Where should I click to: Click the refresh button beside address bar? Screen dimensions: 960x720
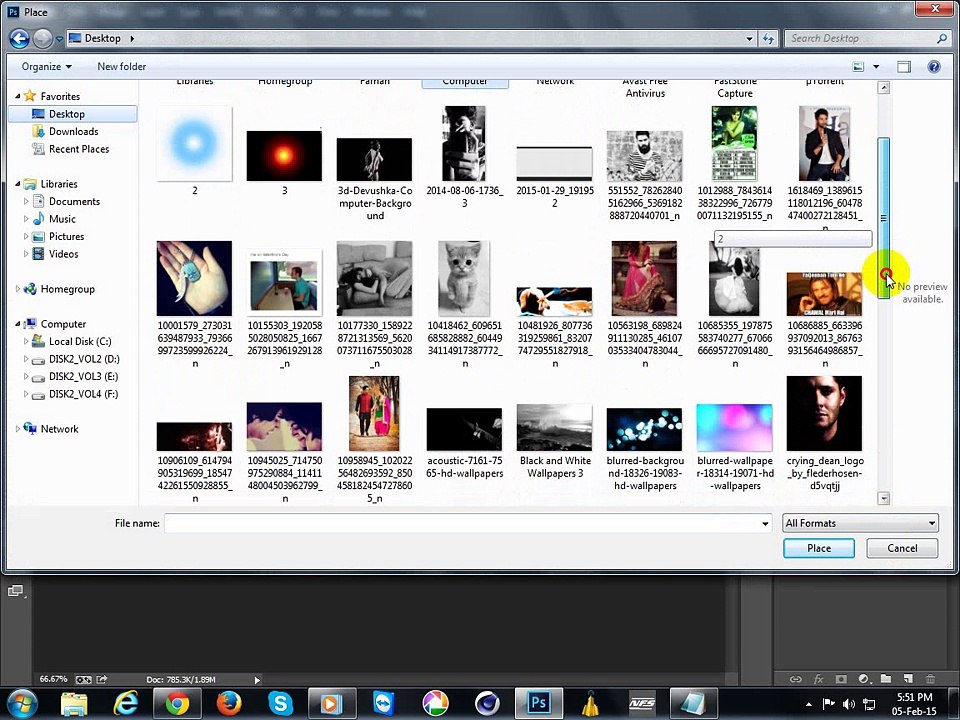(768, 39)
